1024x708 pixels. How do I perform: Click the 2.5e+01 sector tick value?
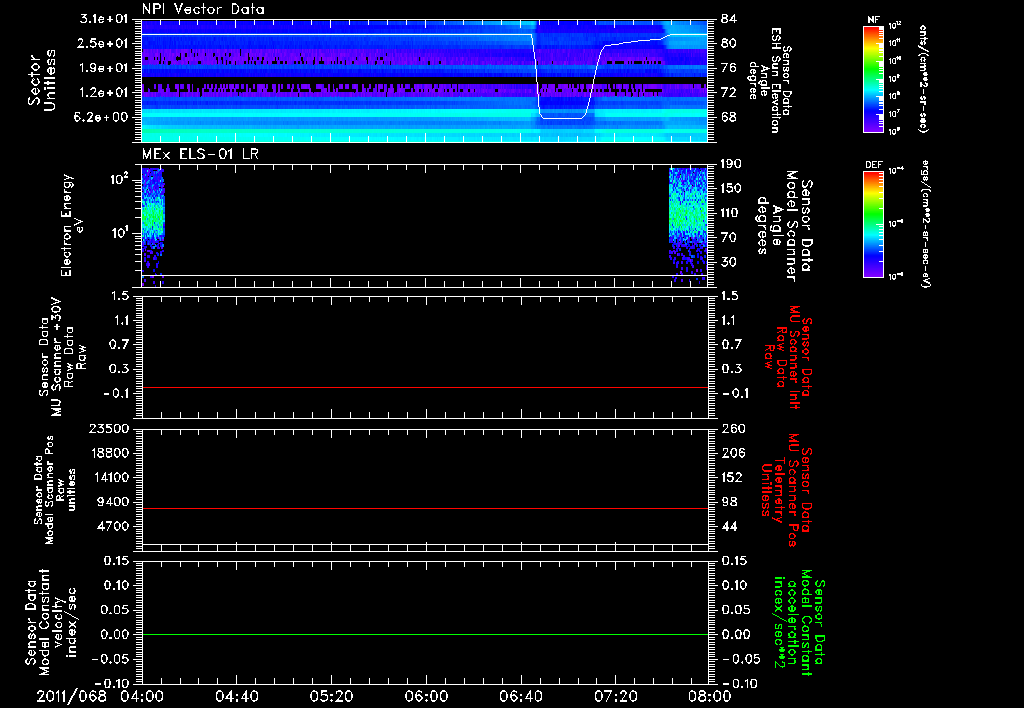[104, 43]
